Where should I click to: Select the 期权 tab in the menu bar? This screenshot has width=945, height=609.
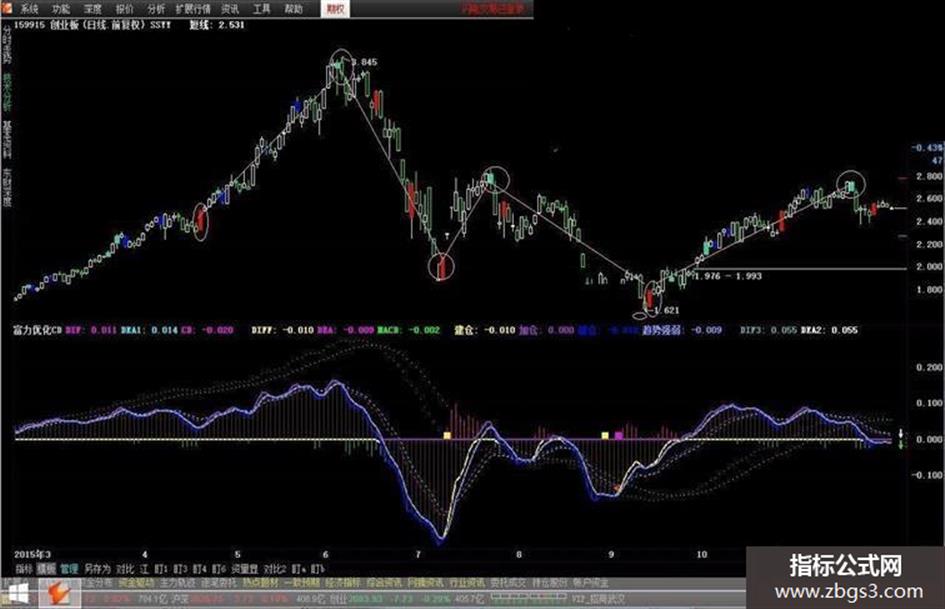(334, 9)
